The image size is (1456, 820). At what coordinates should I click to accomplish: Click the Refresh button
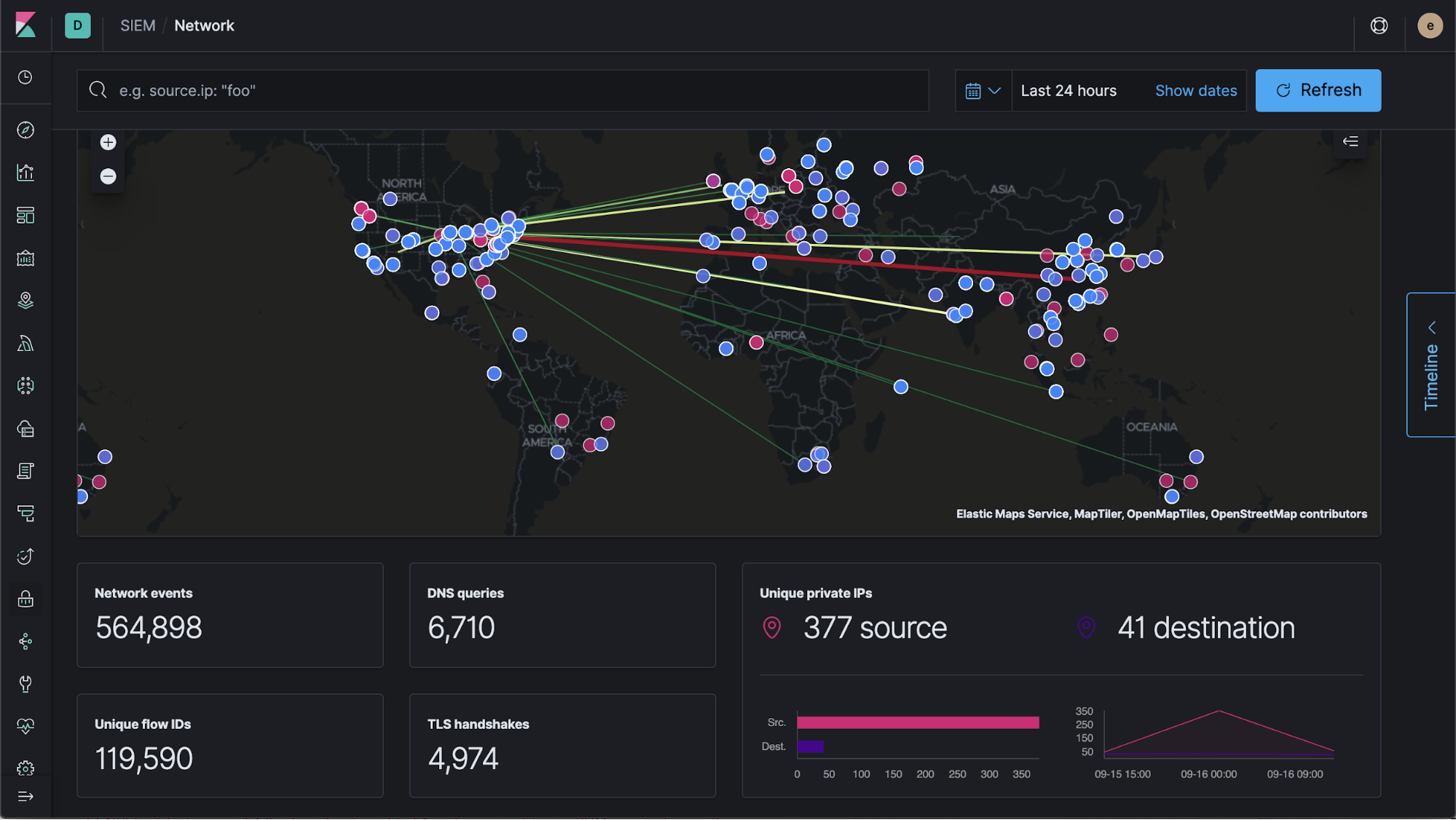pos(1318,90)
